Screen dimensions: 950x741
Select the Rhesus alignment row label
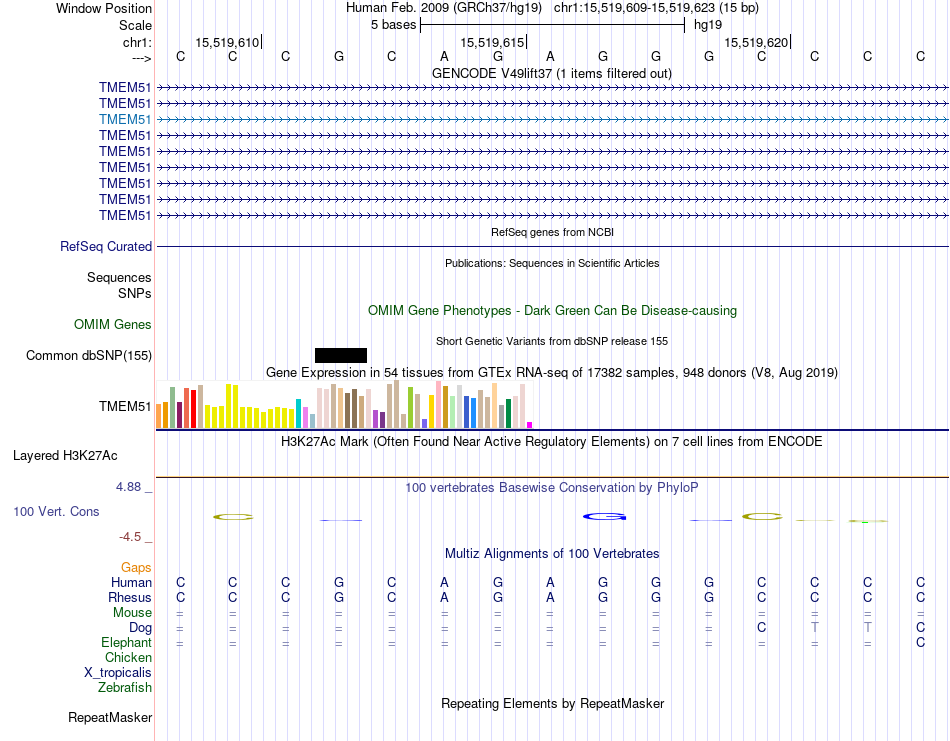[x=130, y=597]
